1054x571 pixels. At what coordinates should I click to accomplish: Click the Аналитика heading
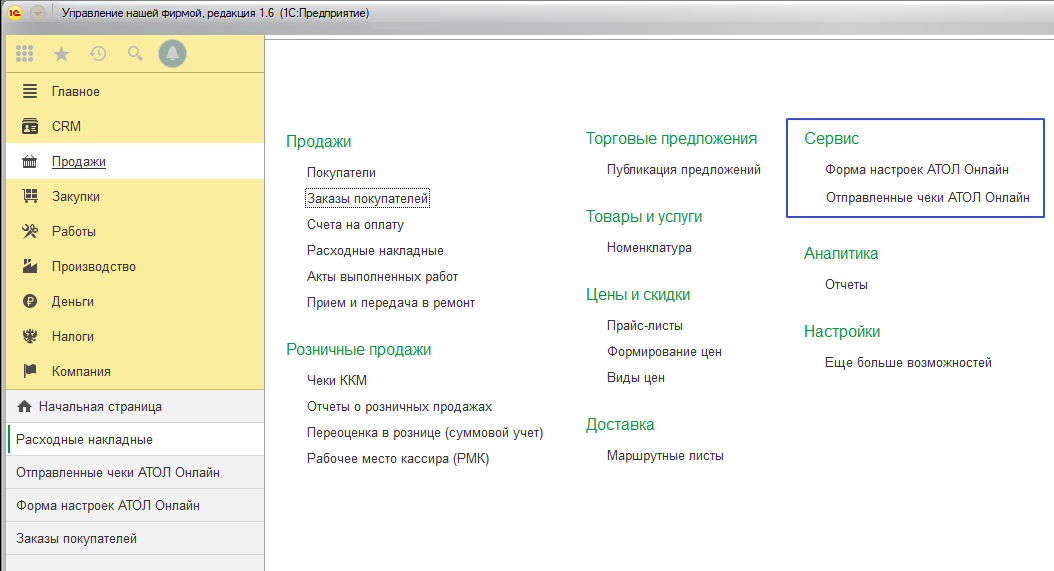[x=841, y=254]
